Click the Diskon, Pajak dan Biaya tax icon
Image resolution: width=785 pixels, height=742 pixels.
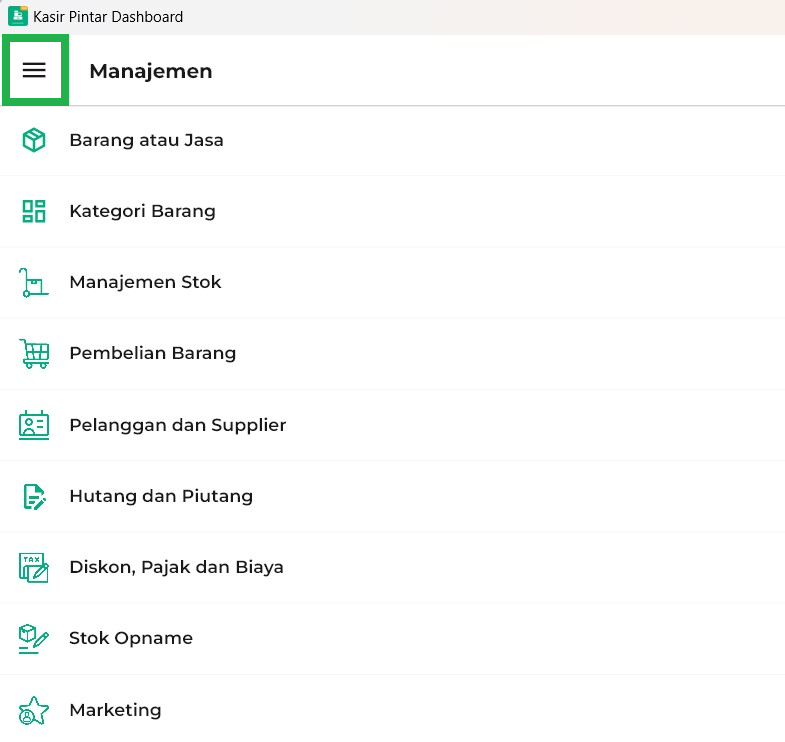point(34,567)
